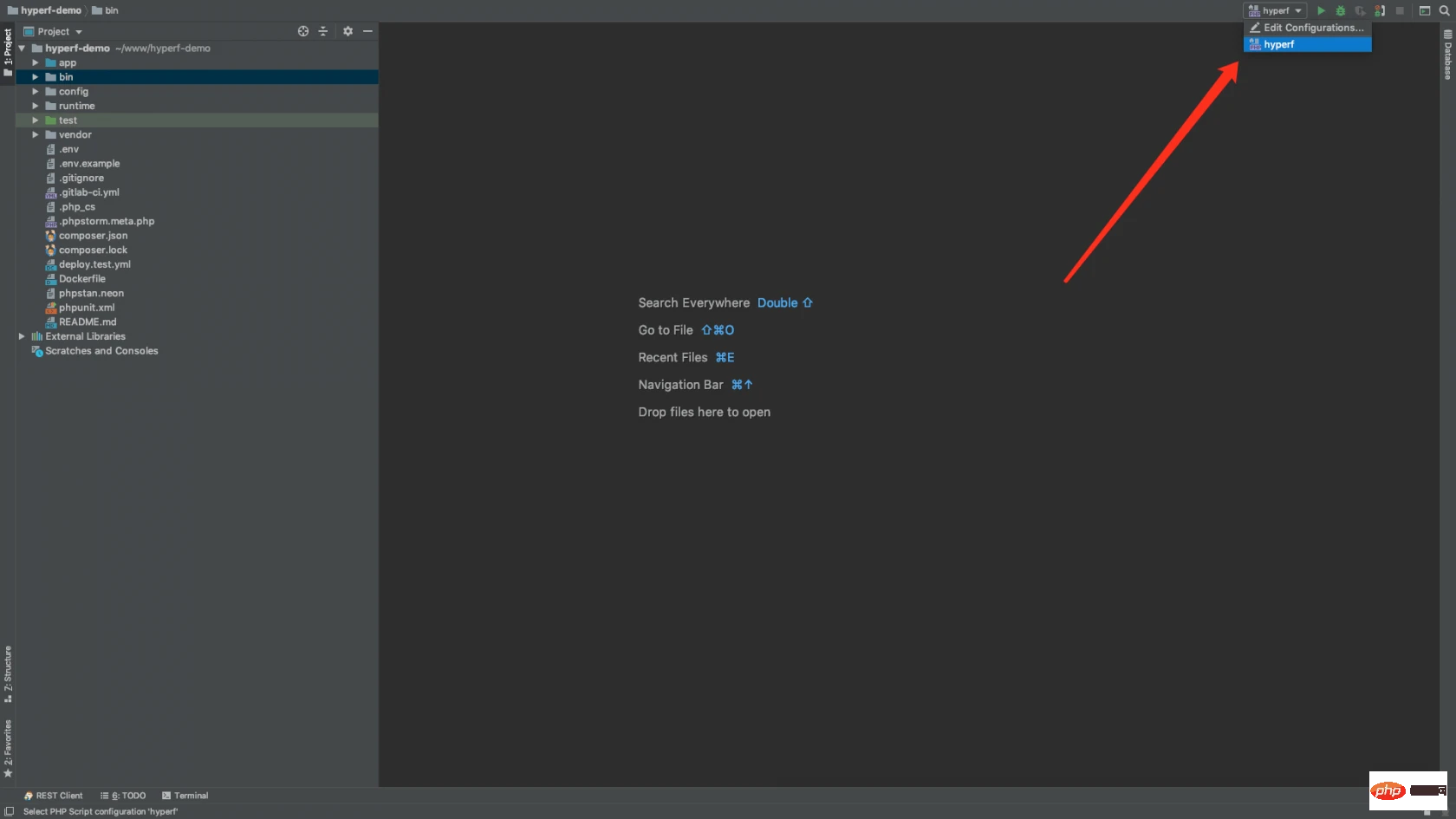
Task: Expand the app folder in tree
Action: [x=36, y=63]
